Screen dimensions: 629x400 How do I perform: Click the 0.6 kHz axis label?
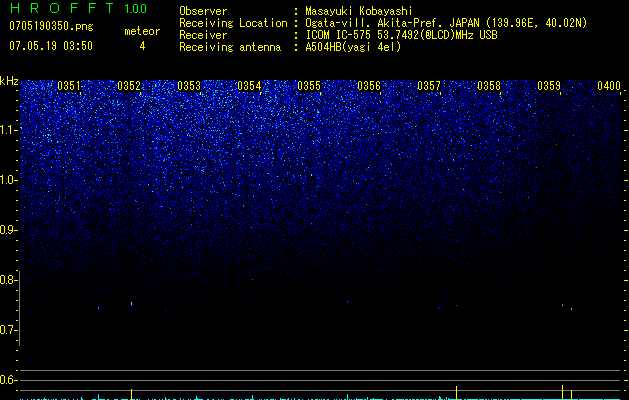(8, 380)
